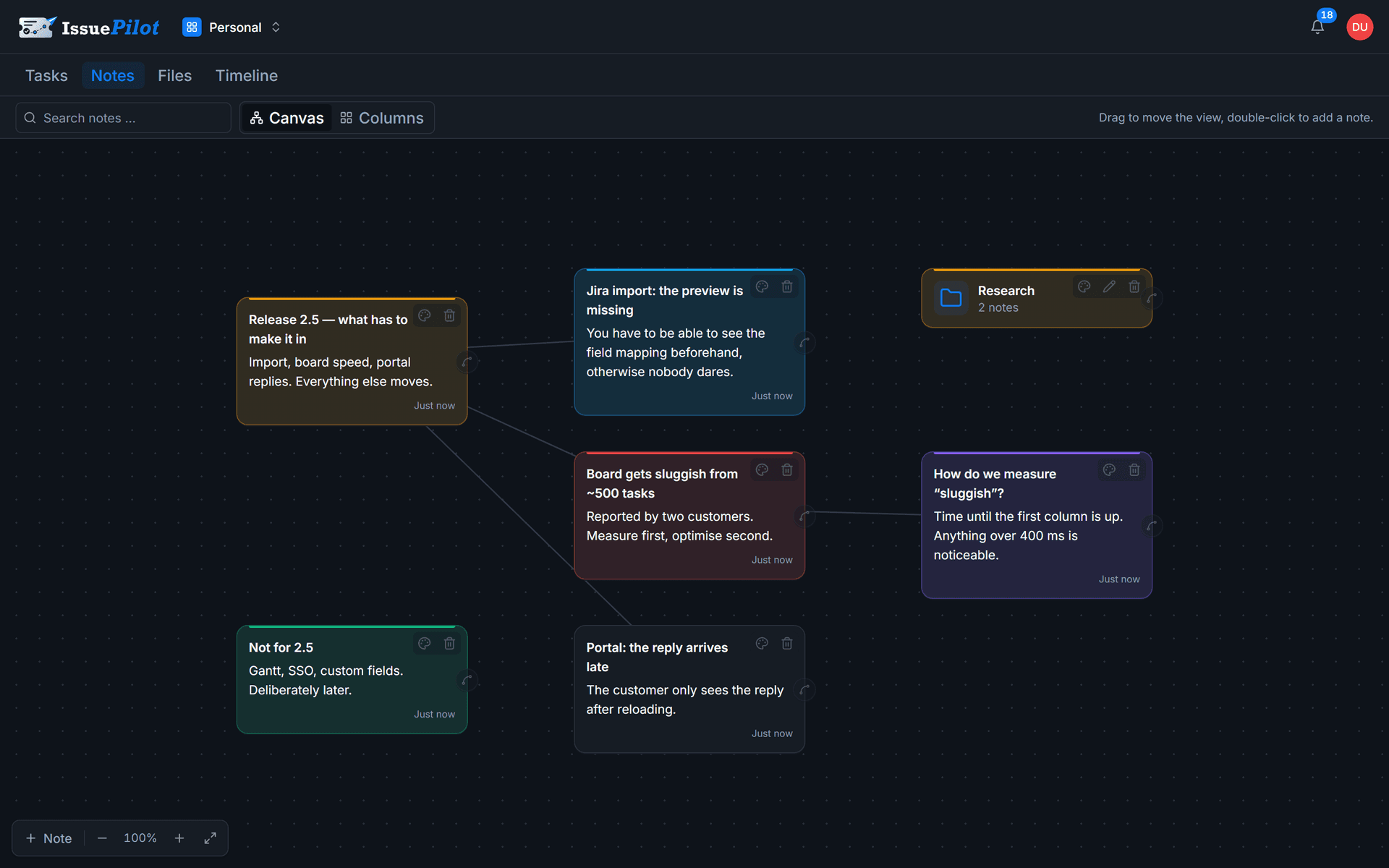This screenshot has height=868, width=1389.
Task: Open the notifications bell
Action: pos(1317,27)
